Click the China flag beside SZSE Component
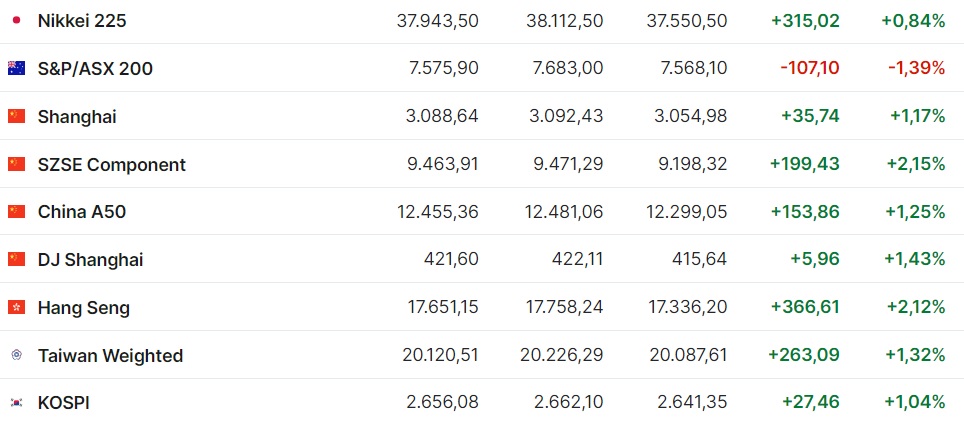The image size is (964, 422). pos(16,164)
